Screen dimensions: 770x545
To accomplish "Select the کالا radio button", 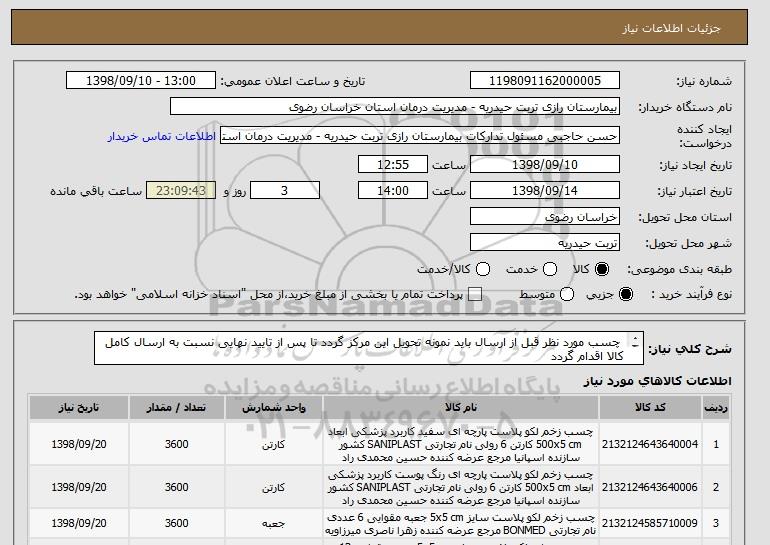I will (602, 269).
